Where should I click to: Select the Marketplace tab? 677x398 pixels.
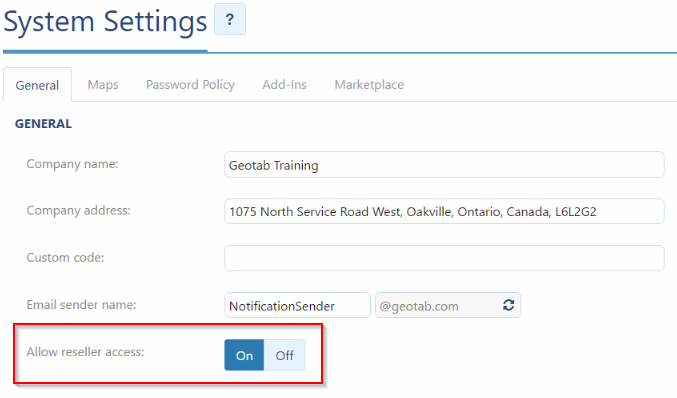tap(369, 85)
